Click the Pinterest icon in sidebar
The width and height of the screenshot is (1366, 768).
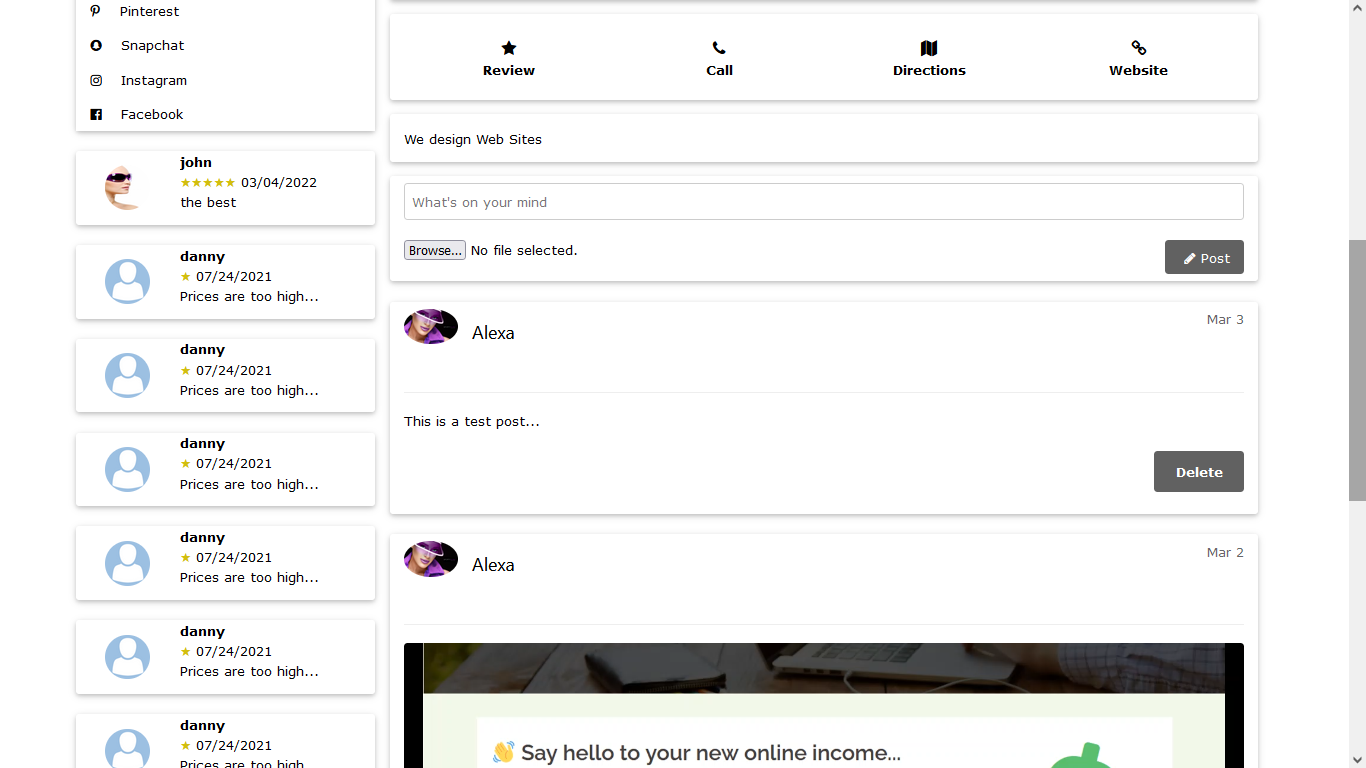(95, 11)
